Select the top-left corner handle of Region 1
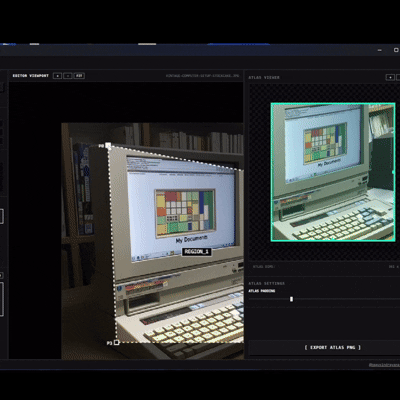The height and width of the screenshot is (400, 400). coord(108,145)
